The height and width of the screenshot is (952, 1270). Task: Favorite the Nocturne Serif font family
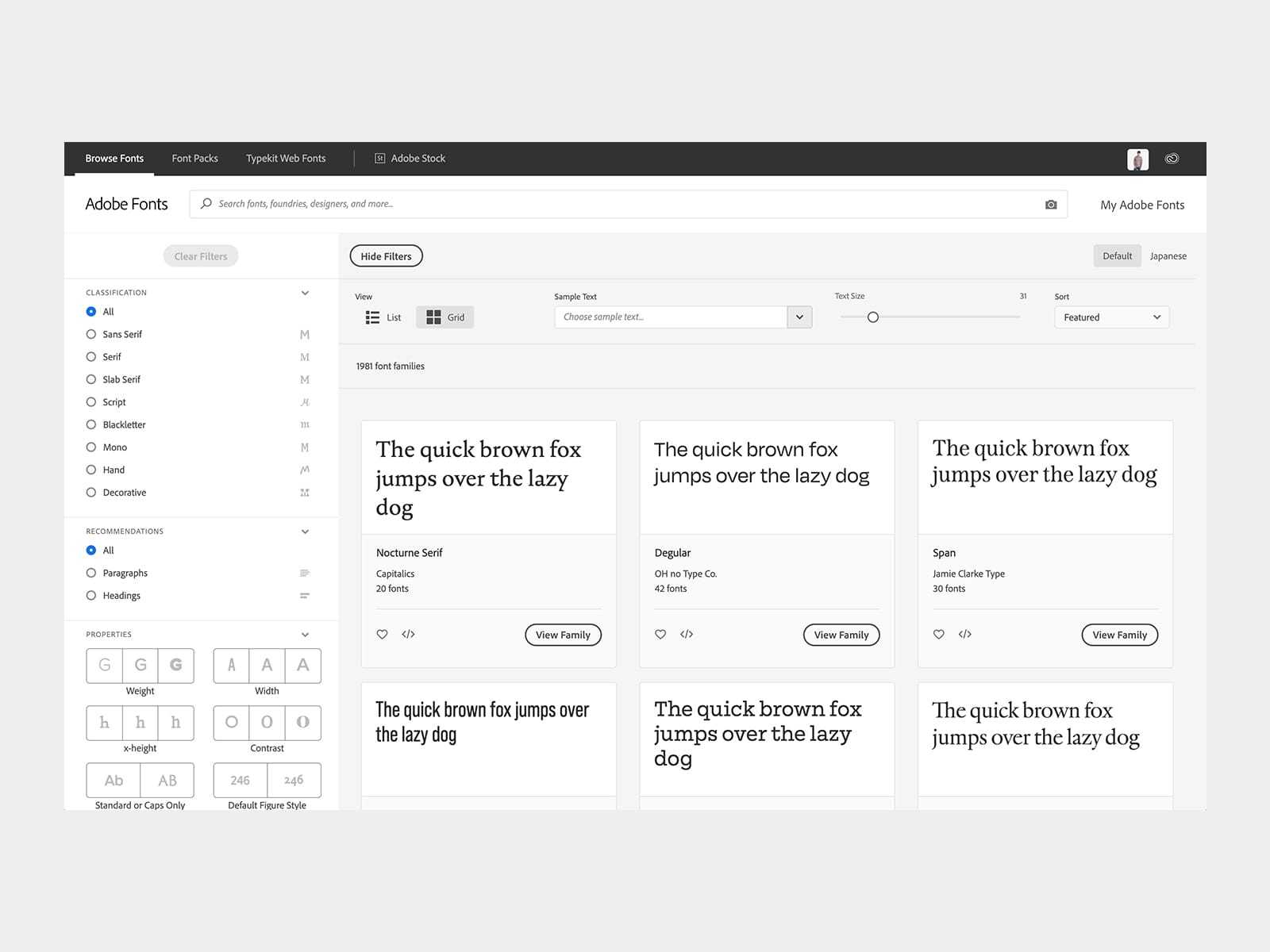pos(382,634)
